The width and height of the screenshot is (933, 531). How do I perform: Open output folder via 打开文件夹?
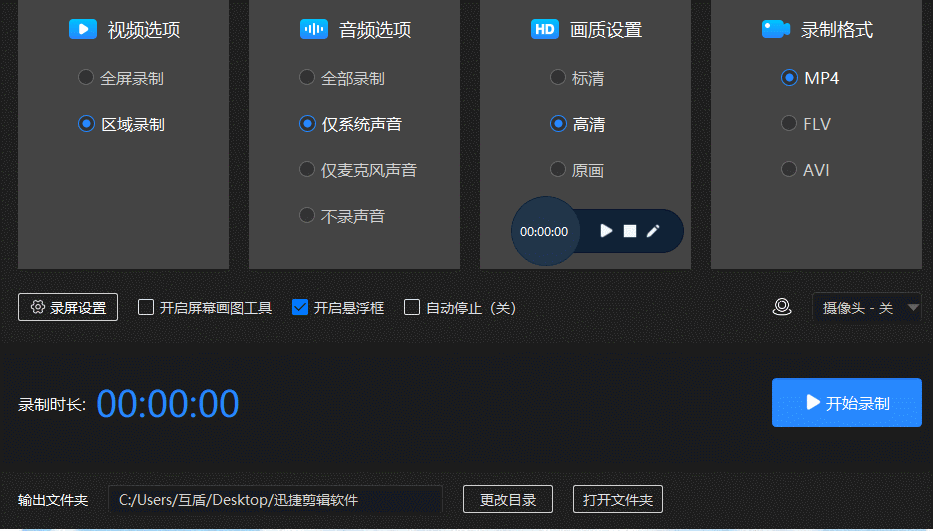point(617,499)
